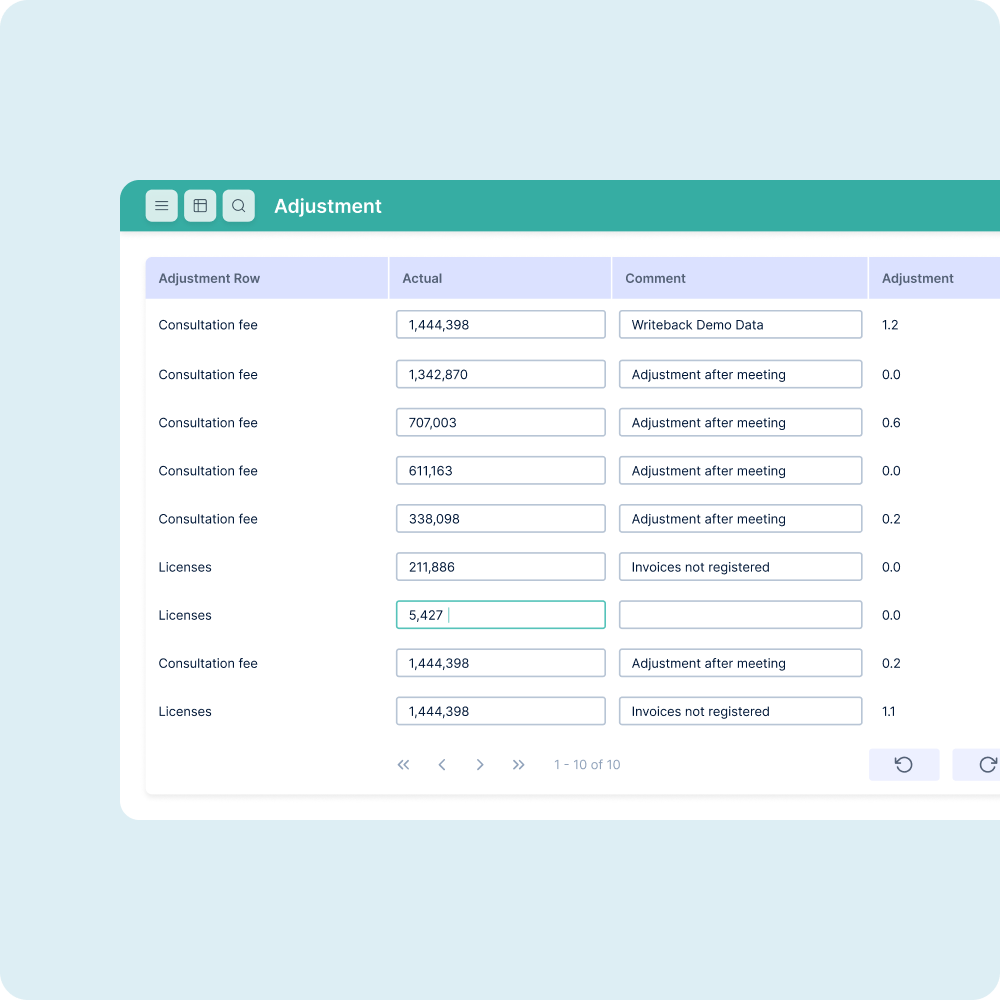This screenshot has width=1000, height=1000.
Task: Click Actual field showing 707,003
Action: (x=500, y=423)
